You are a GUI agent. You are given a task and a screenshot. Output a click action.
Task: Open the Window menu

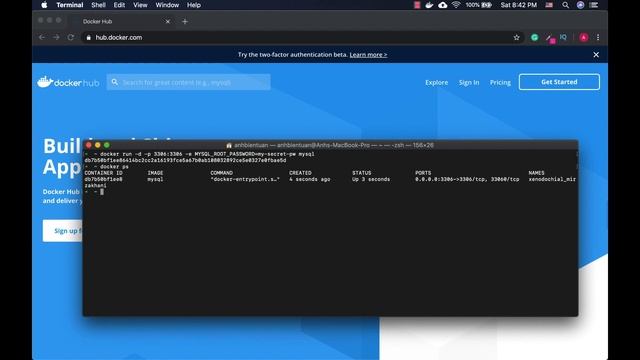click(167, 5)
